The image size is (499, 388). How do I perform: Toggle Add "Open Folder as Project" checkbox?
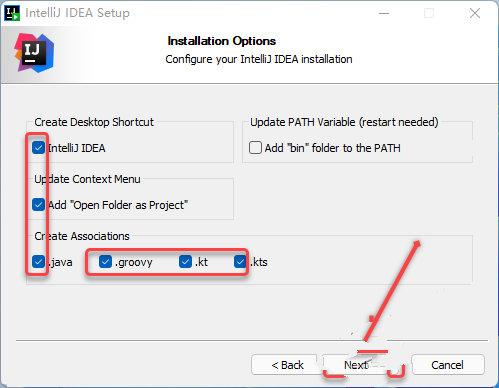pos(39,205)
